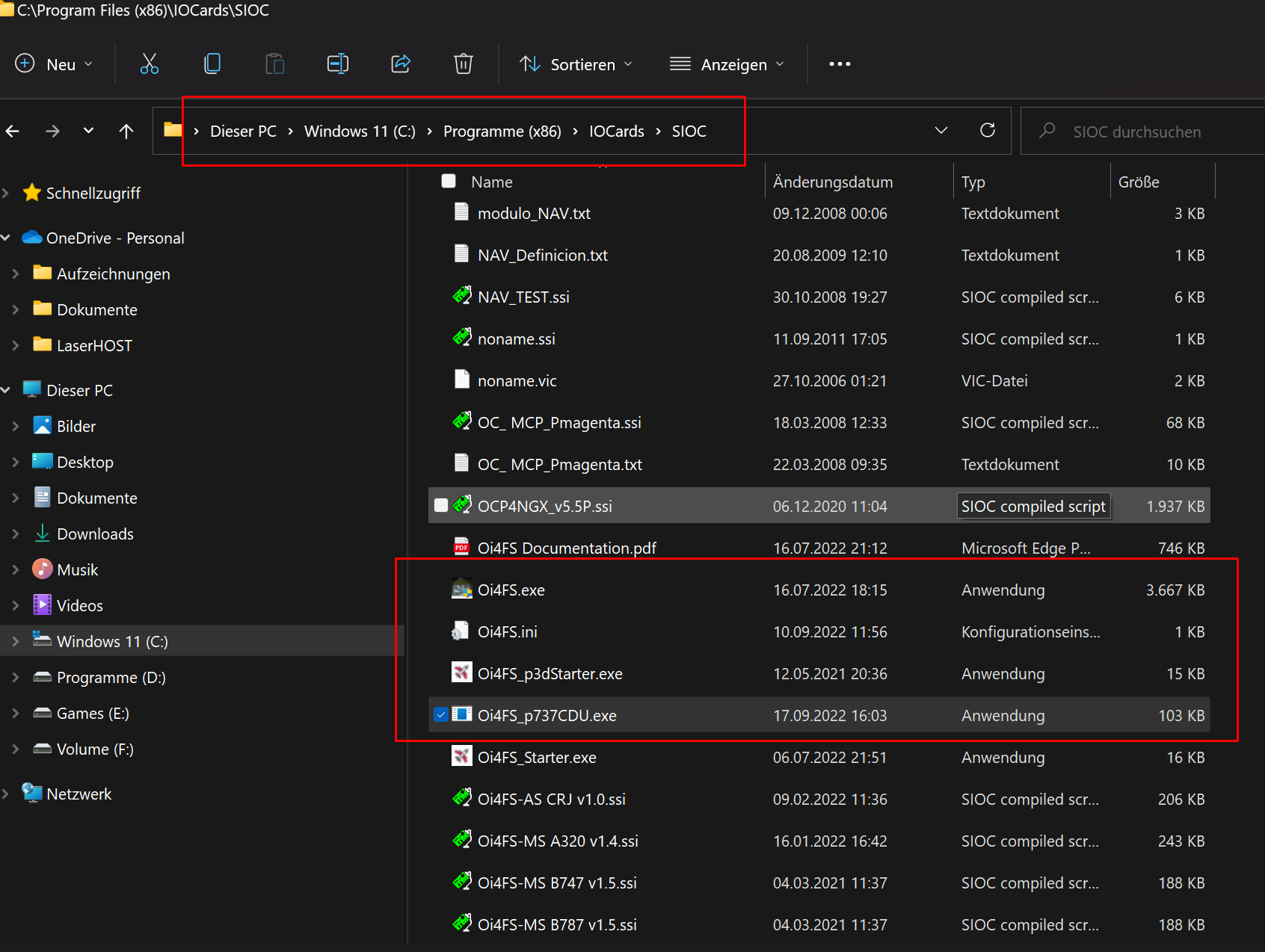
Task: Select Musik in navigation pane
Action: click(77, 569)
